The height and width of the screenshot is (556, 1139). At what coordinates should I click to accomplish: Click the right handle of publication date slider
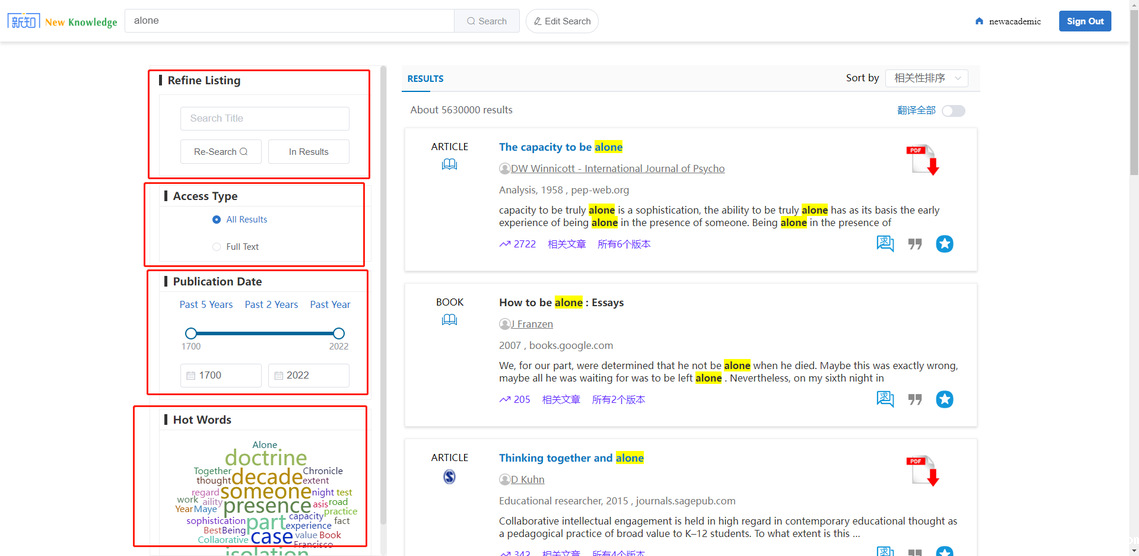tap(339, 333)
